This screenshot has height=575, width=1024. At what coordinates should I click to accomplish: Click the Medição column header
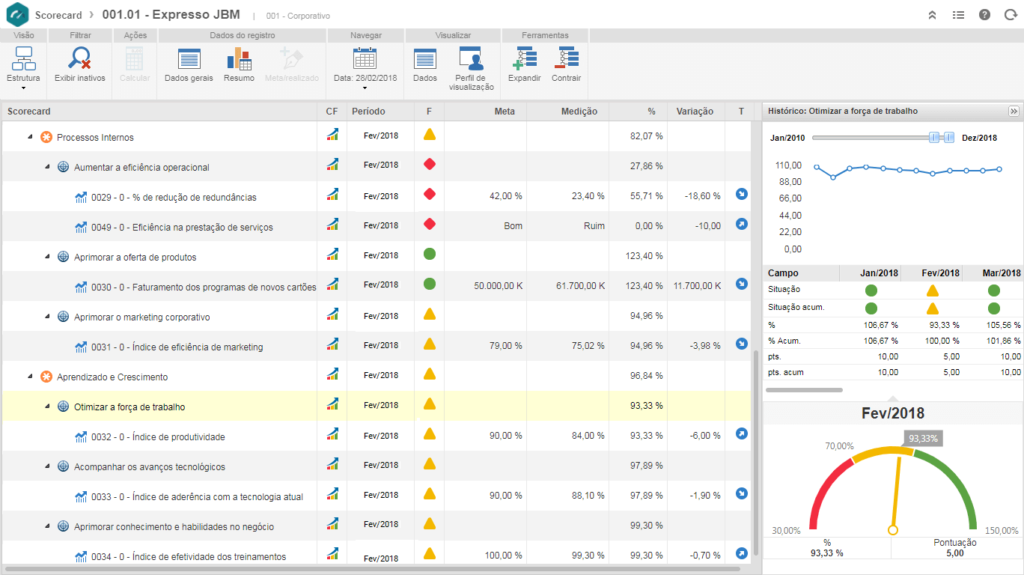click(579, 111)
